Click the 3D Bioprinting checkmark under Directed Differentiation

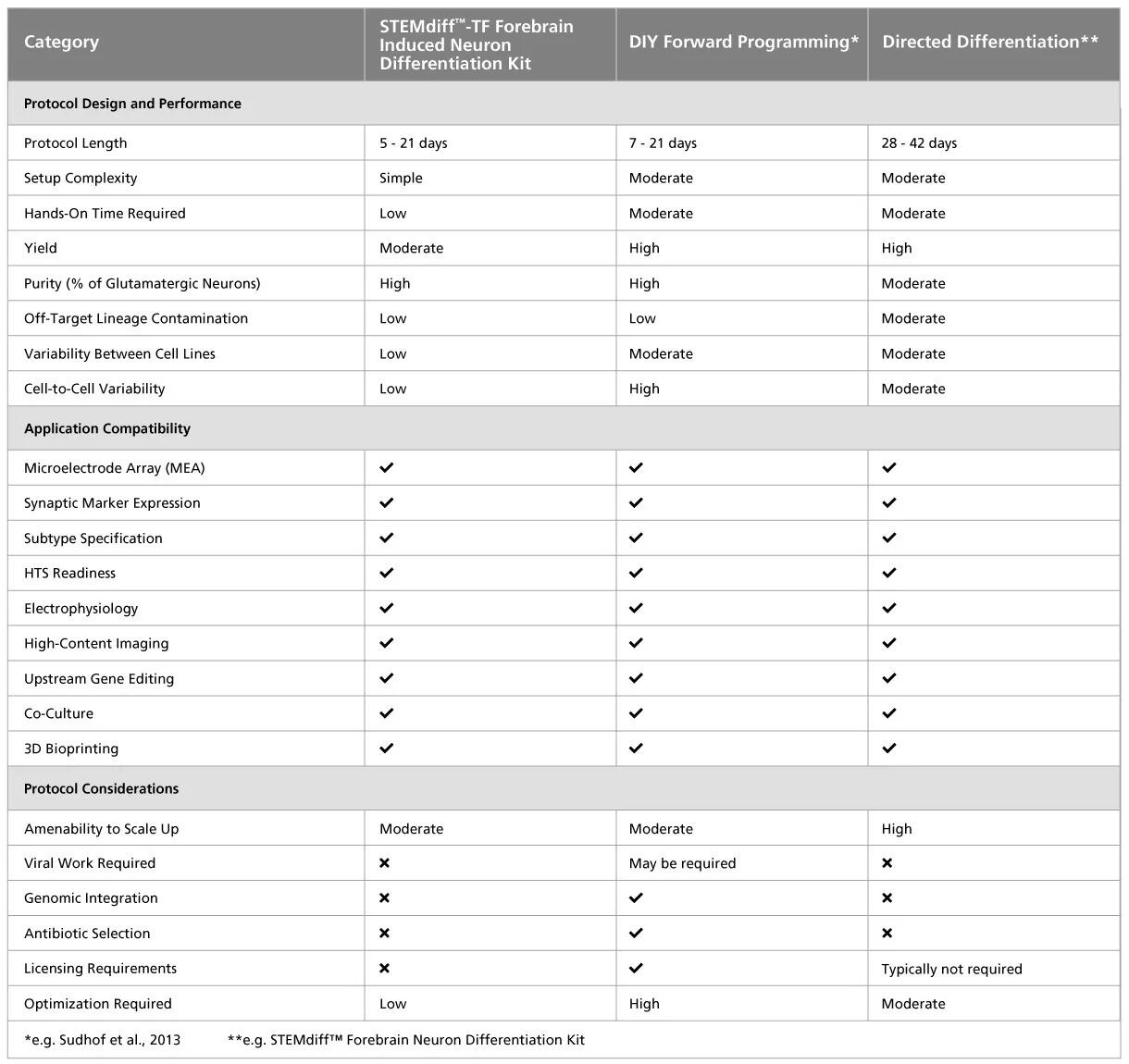[x=889, y=749]
